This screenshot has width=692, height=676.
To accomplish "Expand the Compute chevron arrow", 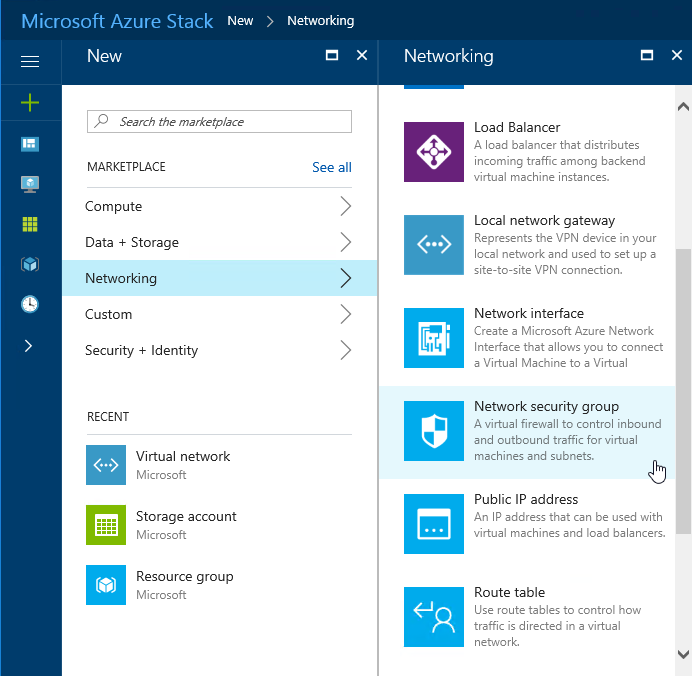I will (346, 206).
